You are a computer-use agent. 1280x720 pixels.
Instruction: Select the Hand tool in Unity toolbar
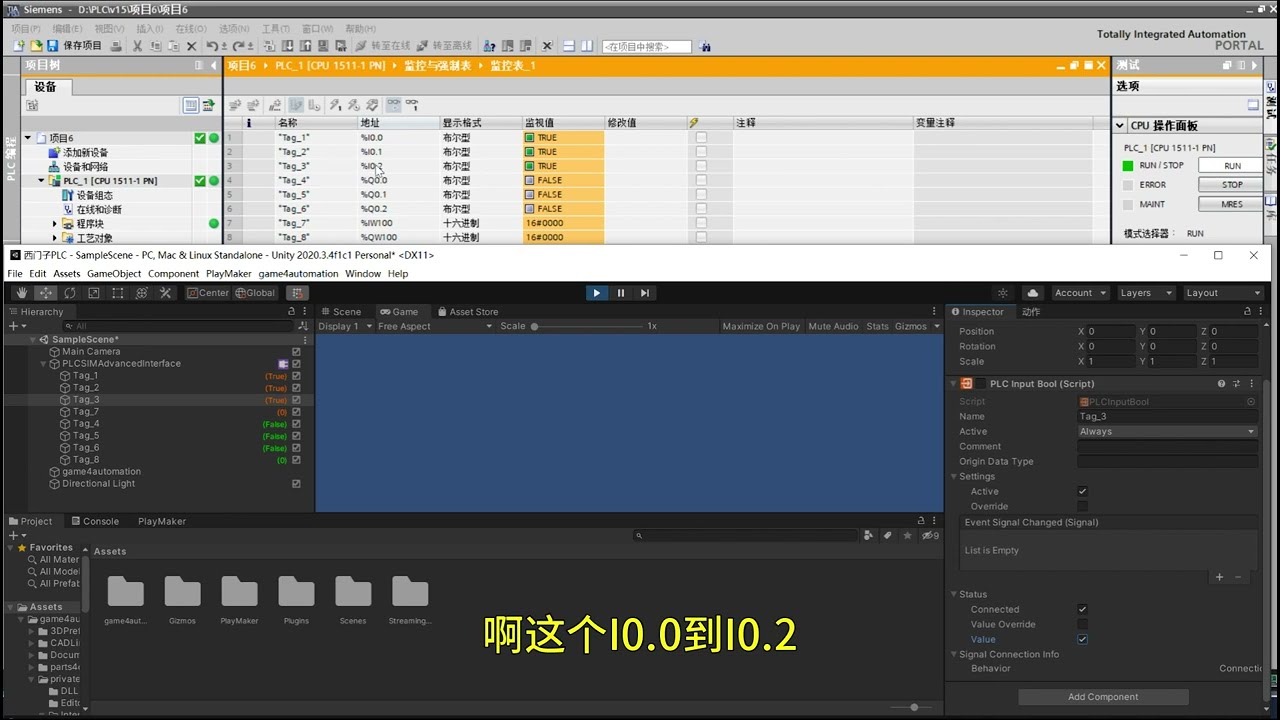coord(22,293)
